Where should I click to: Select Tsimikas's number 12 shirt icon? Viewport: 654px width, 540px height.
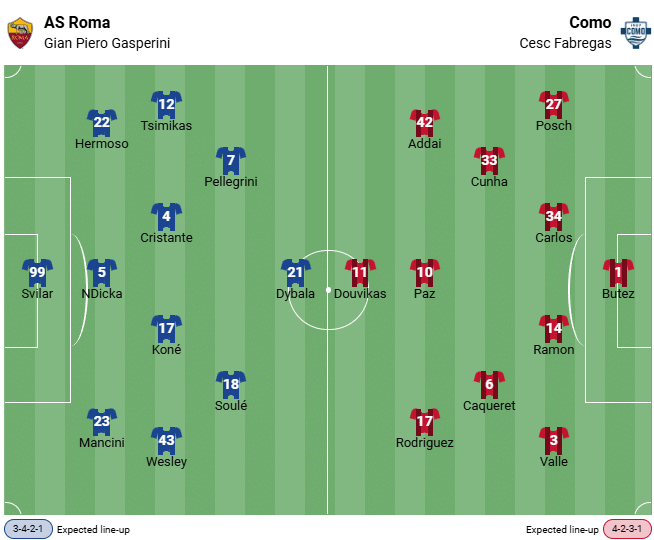[x=166, y=104]
